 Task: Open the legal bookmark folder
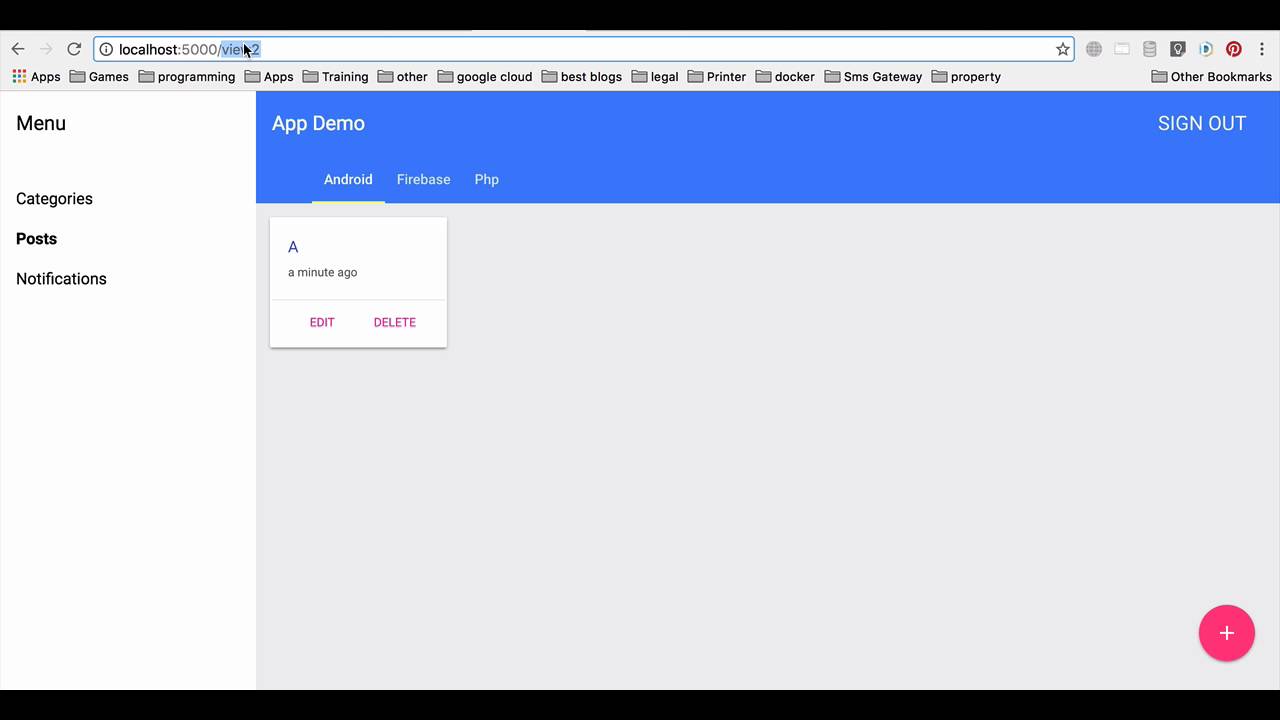[655, 76]
